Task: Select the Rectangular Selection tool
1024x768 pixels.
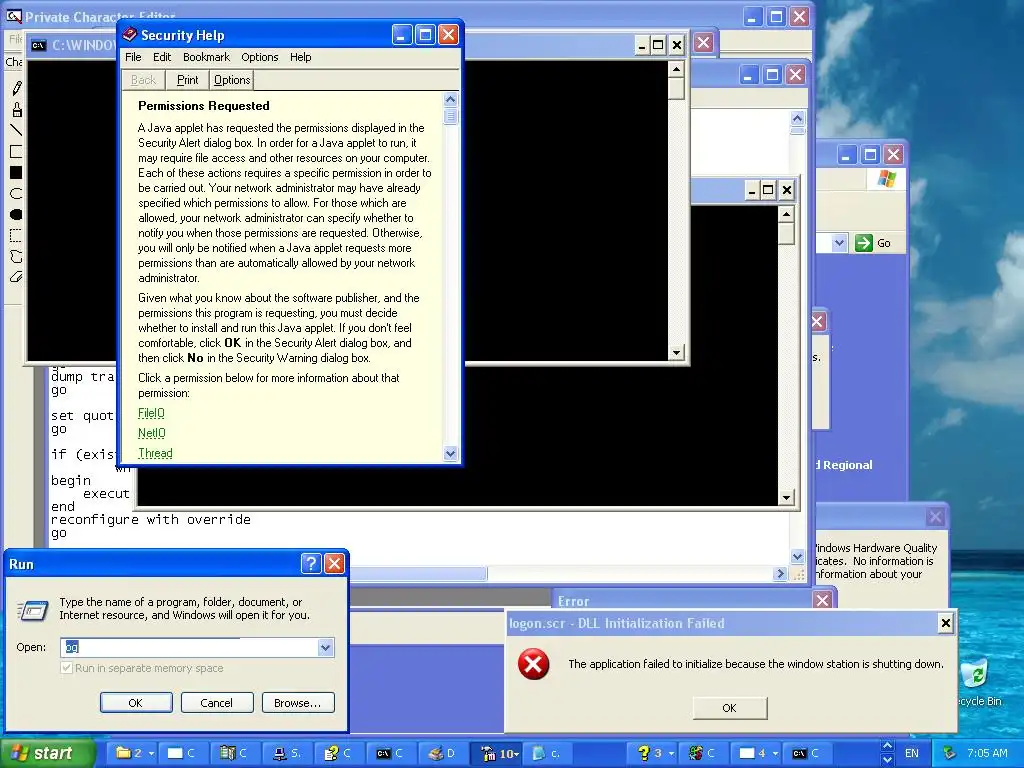Action: pyautogui.click(x=16, y=235)
